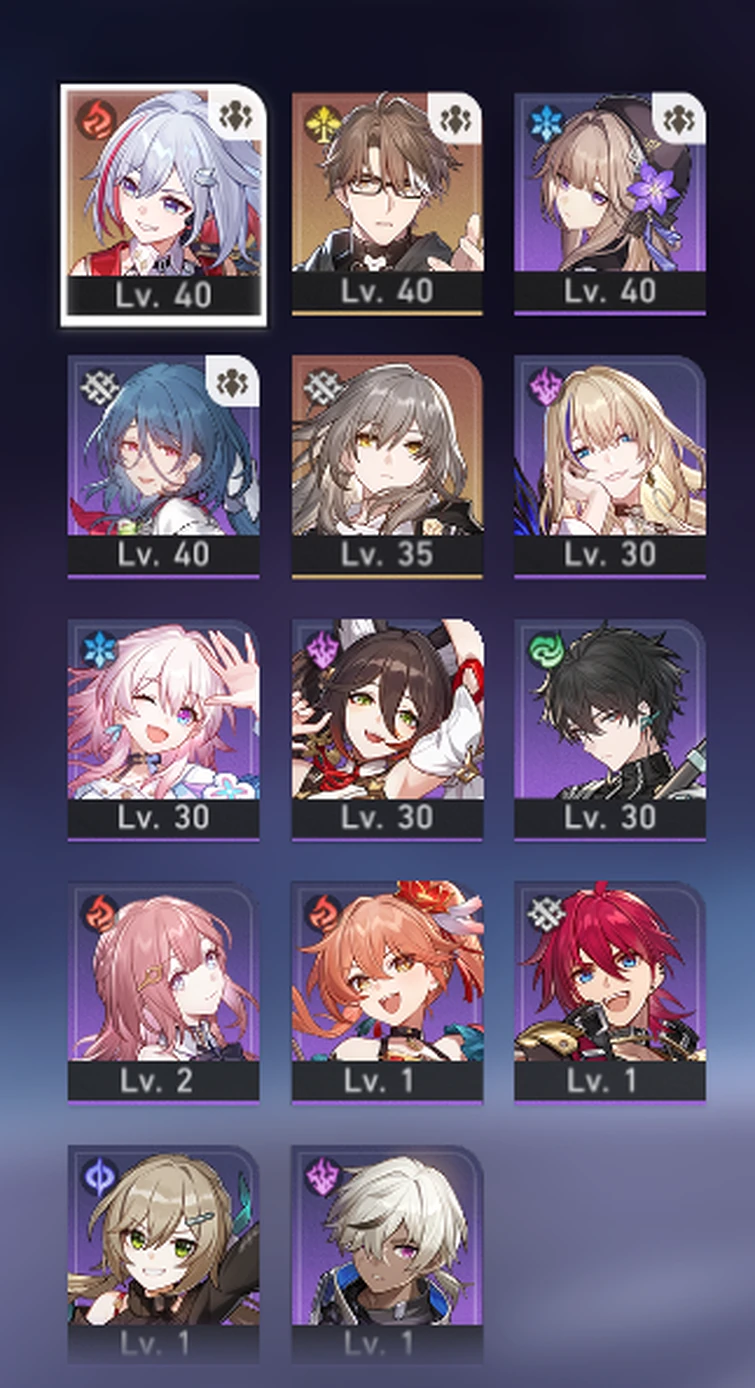The height and width of the screenshot is (1388, 755).
Task: Click the team badge icon on blue-haired character
Action: pyautogui.click(x=233, y=383)
